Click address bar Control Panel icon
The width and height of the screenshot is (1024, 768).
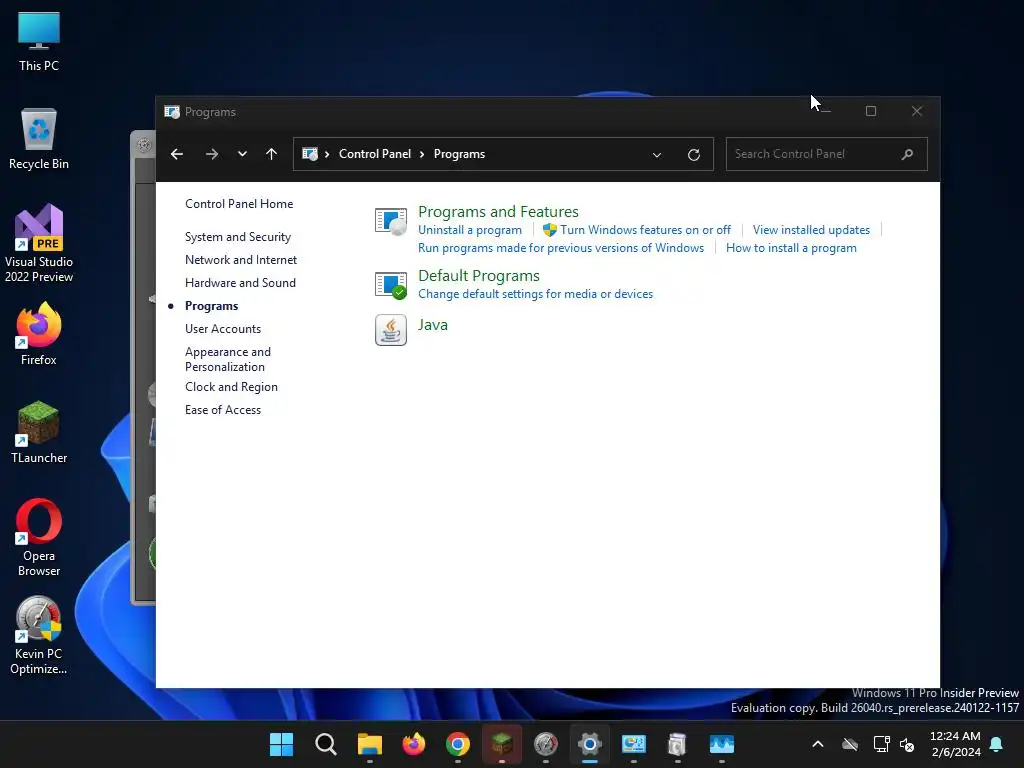pos(310,154)
